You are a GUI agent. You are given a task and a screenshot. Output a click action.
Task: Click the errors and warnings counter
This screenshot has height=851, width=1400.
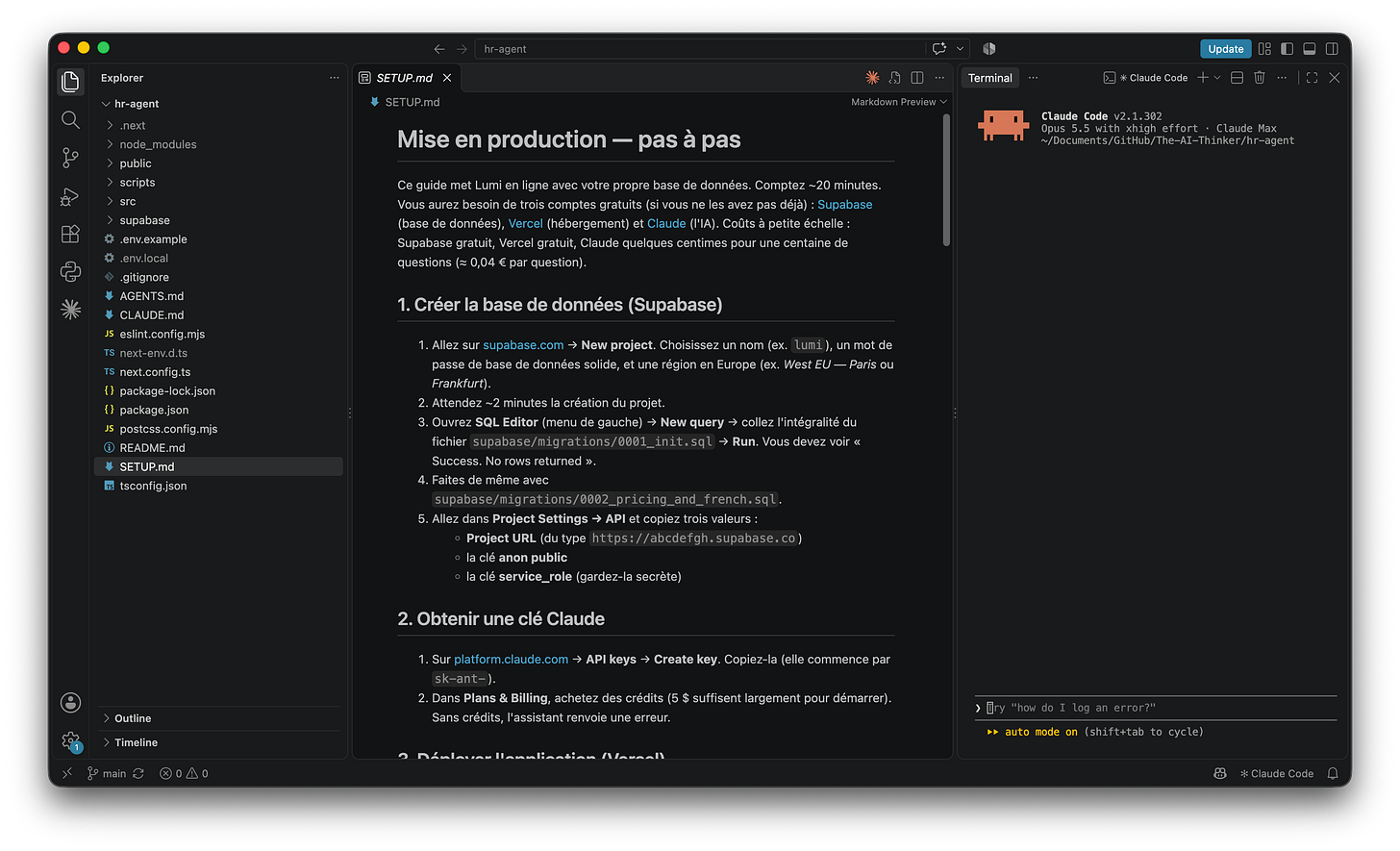click(x=184, y=773)
